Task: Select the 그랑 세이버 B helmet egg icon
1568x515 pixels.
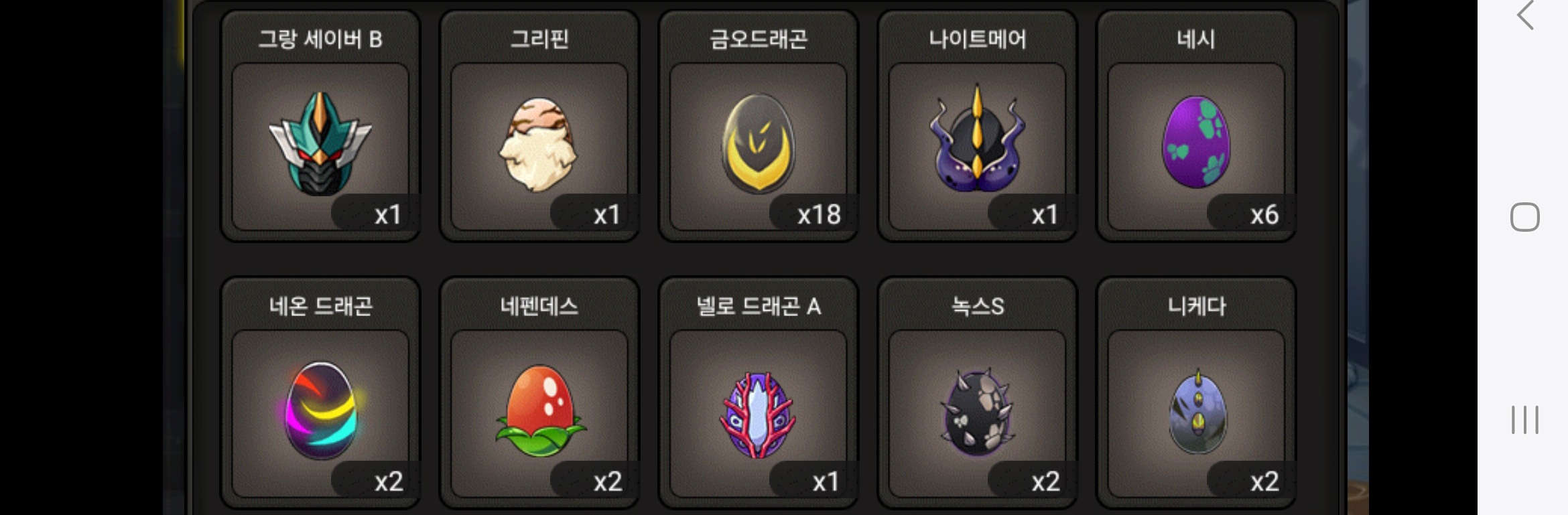Action: tap(320, 143)
